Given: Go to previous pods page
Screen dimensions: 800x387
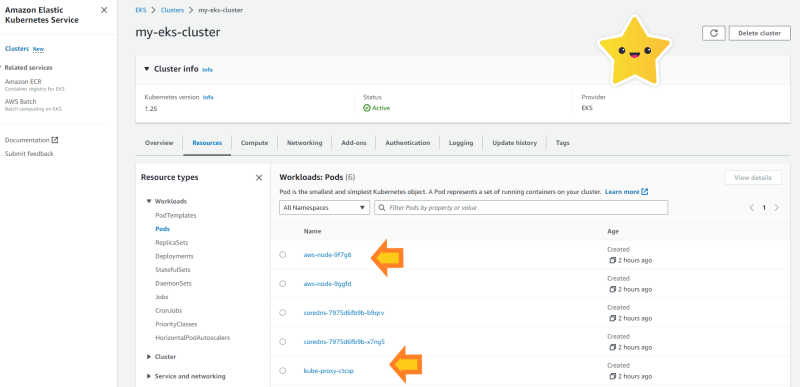Looking at the screenshot, I should [x=751, y=208].
